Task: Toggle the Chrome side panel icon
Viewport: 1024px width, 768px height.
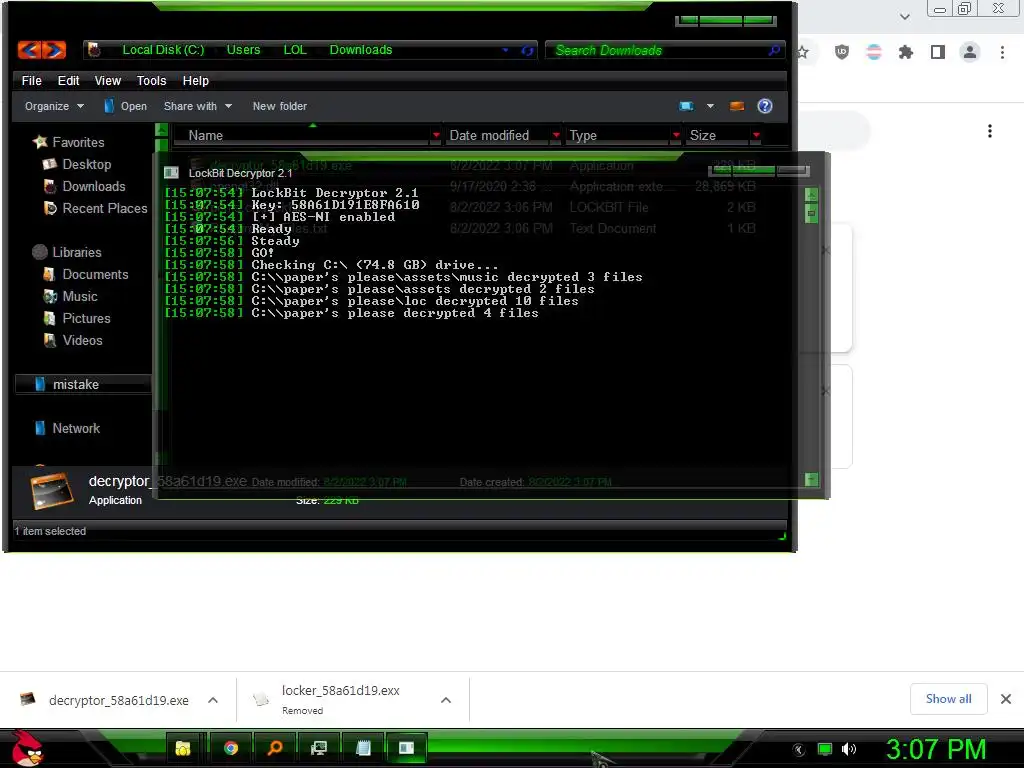Action: pyautogui.click(x=938, y=52)
